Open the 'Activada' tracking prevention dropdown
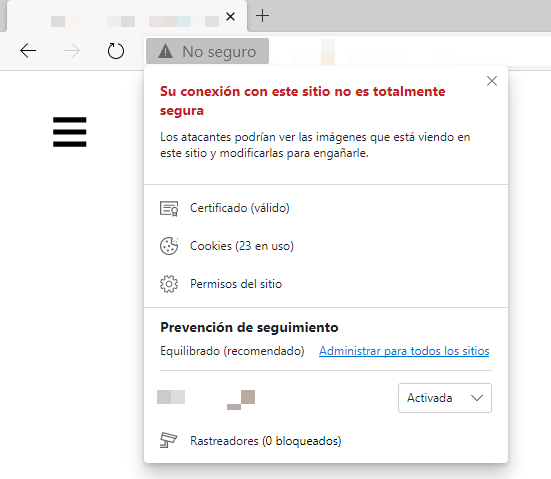551x479 pixels. (445, 398)
